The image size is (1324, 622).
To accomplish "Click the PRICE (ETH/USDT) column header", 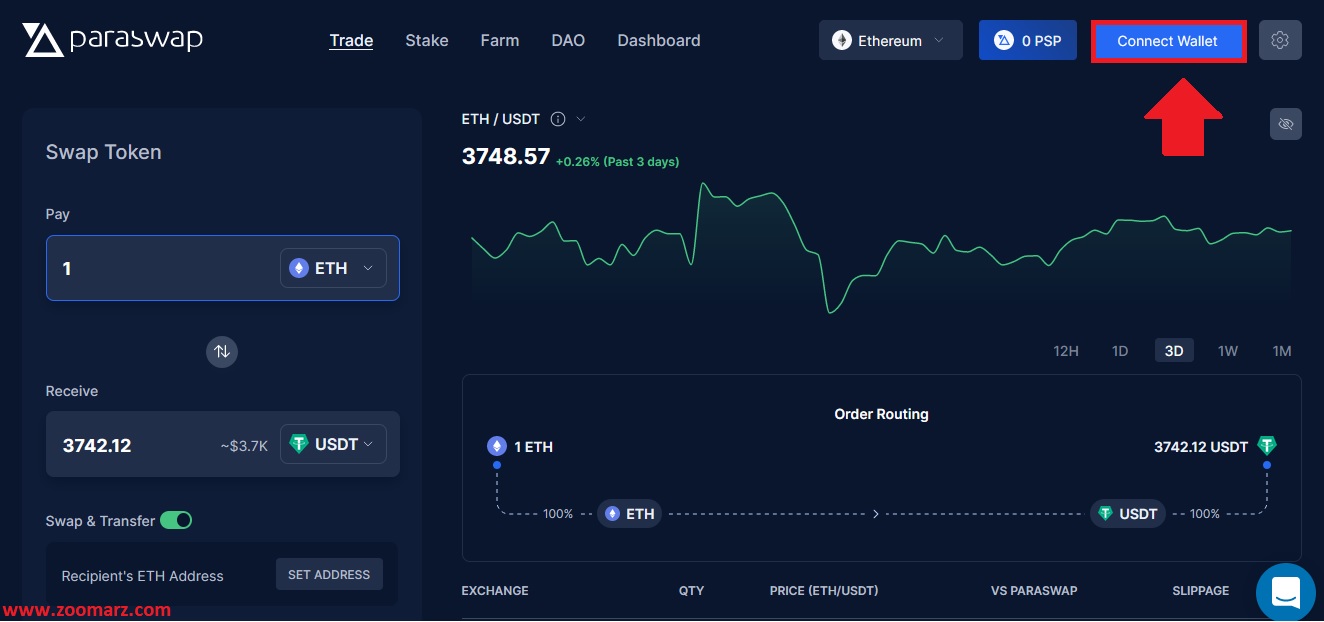I will pos(824,591).
